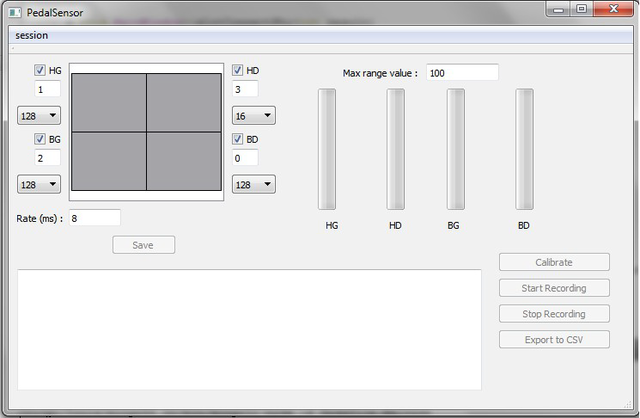Click the HG channel number field
Viewport: 640px width, 418px height.
tap(47, 89)
